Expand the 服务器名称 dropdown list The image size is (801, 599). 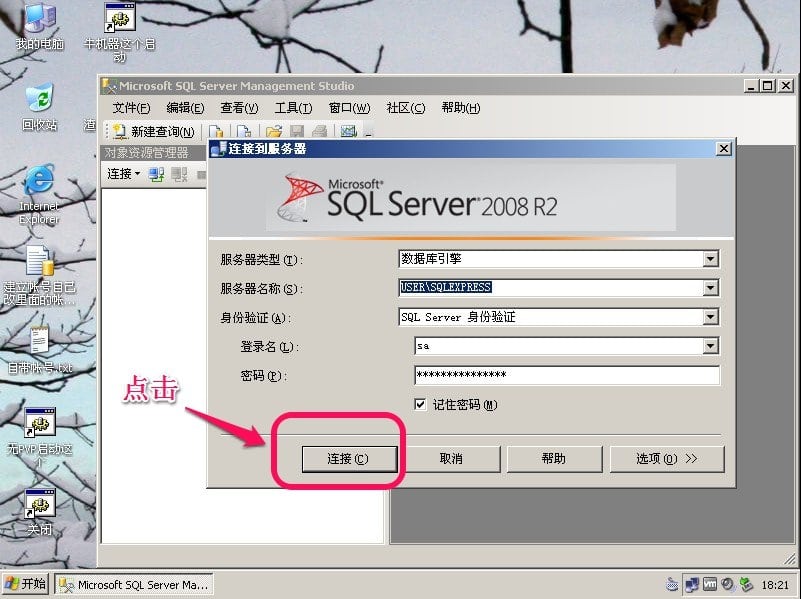(x=711, y=287)
